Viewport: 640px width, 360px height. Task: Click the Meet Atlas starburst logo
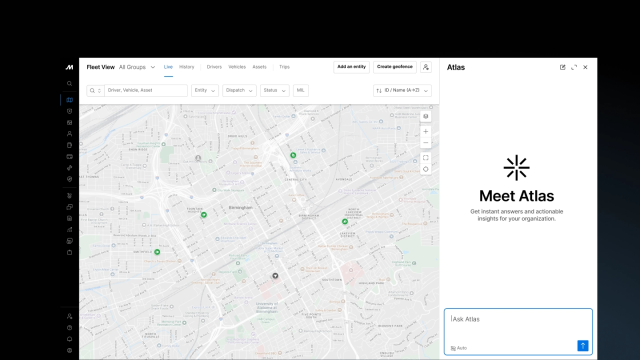(x=516, y=168)
